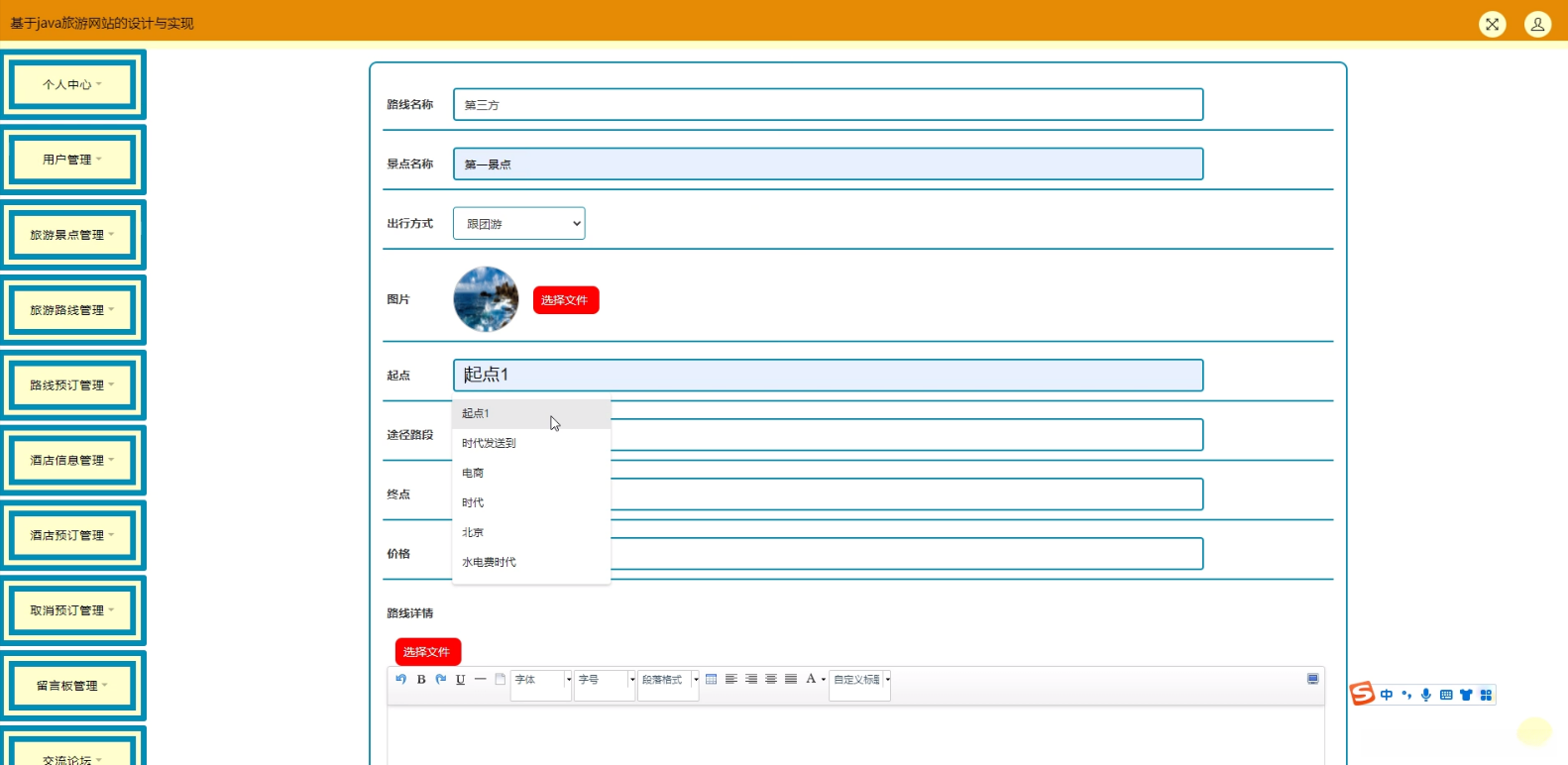Click the new document icon in editor
The width and height of the screenshot is (1568, 765).
(x=501, y=679)
